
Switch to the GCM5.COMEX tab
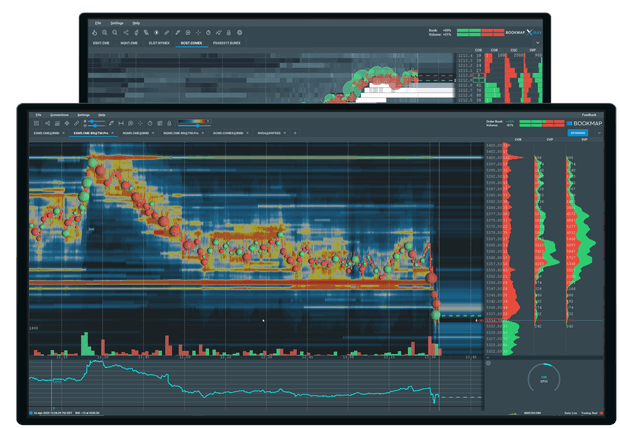click(x=228, y=133)
